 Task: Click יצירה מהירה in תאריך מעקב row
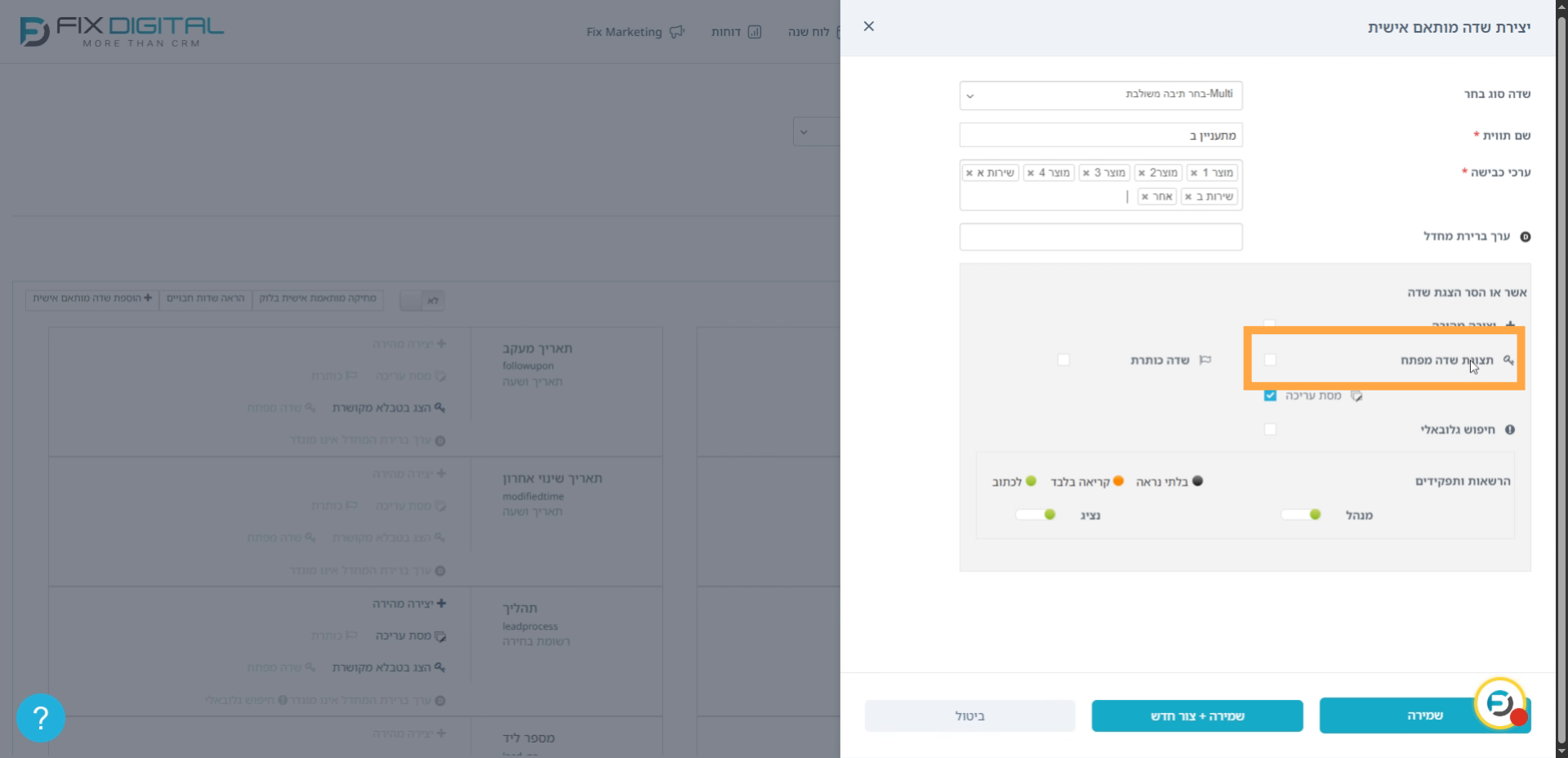[409, 344]
